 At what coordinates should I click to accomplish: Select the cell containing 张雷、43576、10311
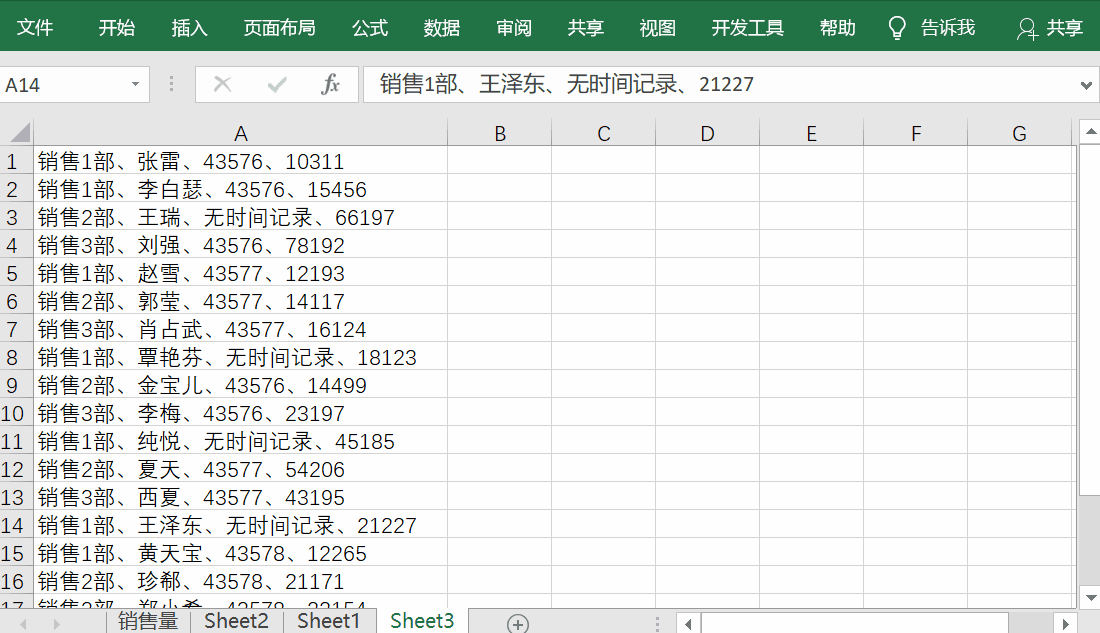[x=241, y=161]
